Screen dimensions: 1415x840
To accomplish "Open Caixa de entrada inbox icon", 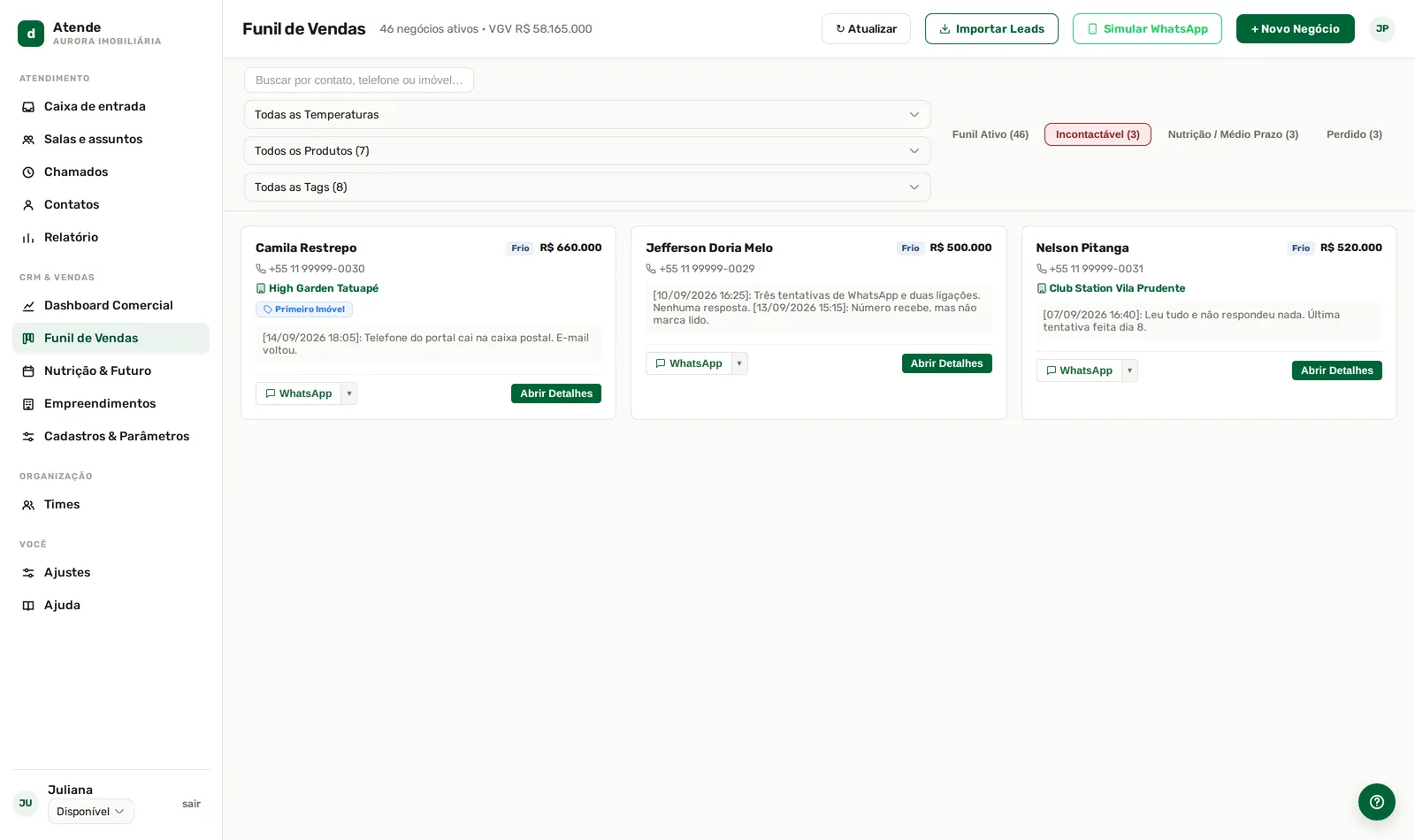I will (28, 107).
